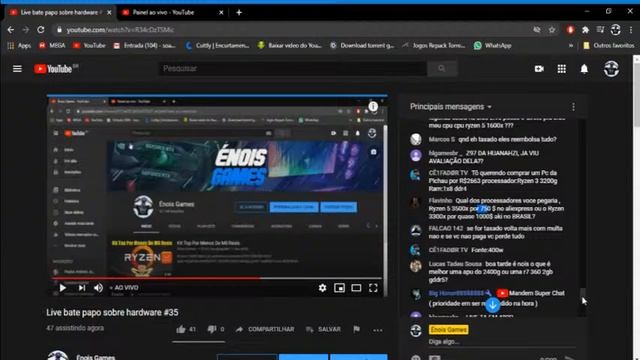Click the AO VIVO live indicator
This screenshot has width=640, height=360.
[x=124, y=288]
